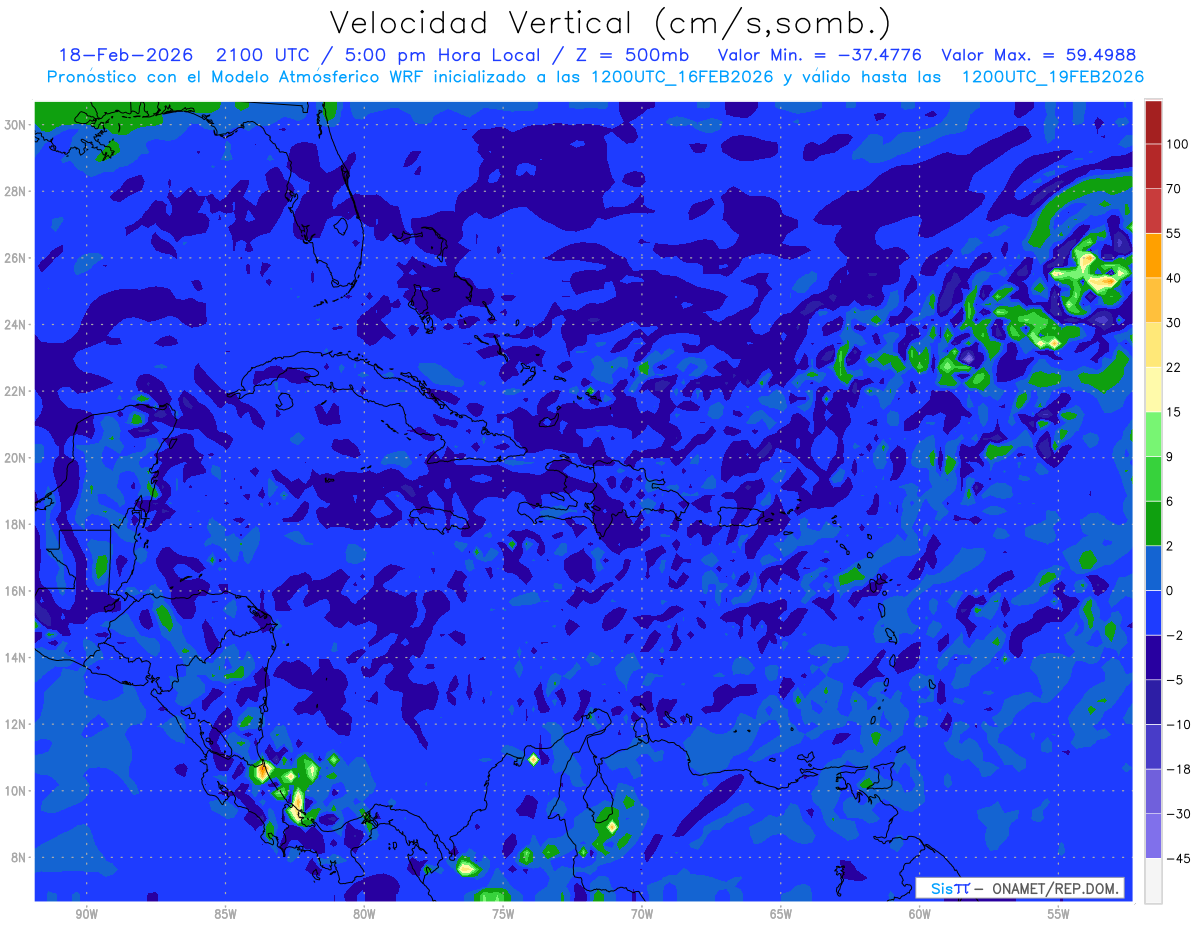Click the '60W' longitude label
The width and height of the screenshot is (1200, 927).
pos(920,914)
